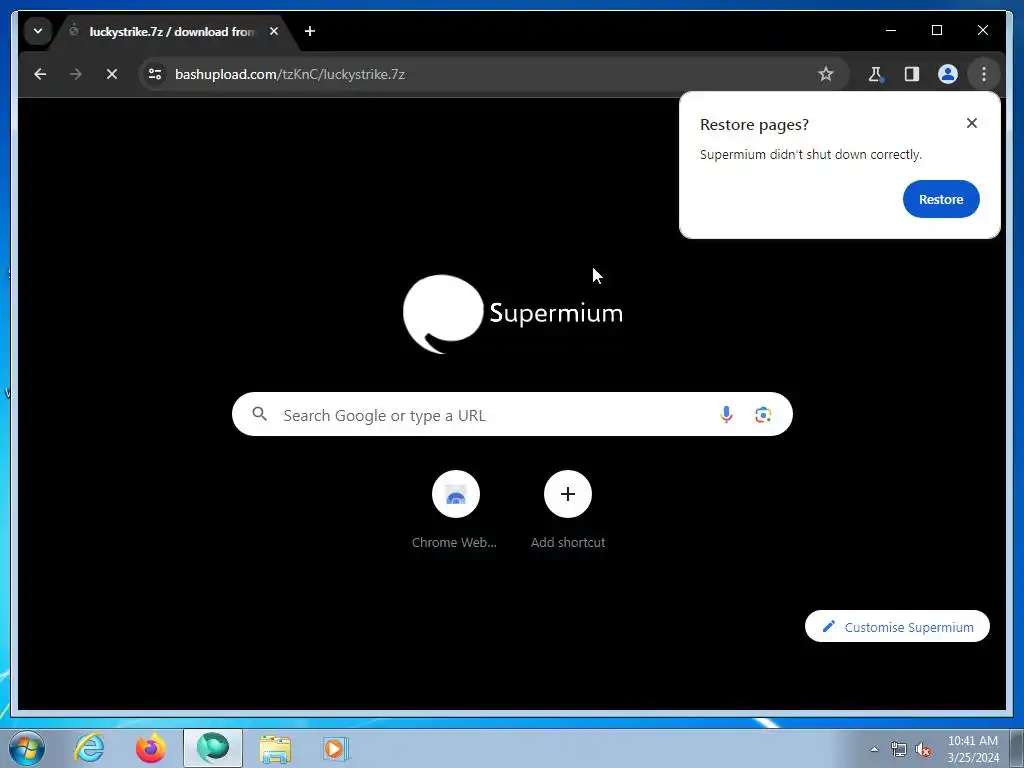Open Customise Supermium
Screen dimensions: 1024x768
tap(897, 626)
